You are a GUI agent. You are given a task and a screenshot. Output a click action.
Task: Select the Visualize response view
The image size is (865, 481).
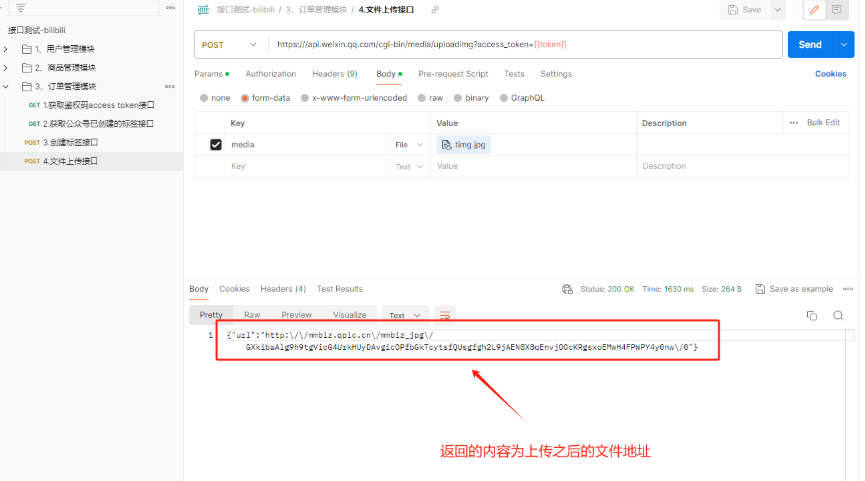pyautogui.click(x=350, y=315)
